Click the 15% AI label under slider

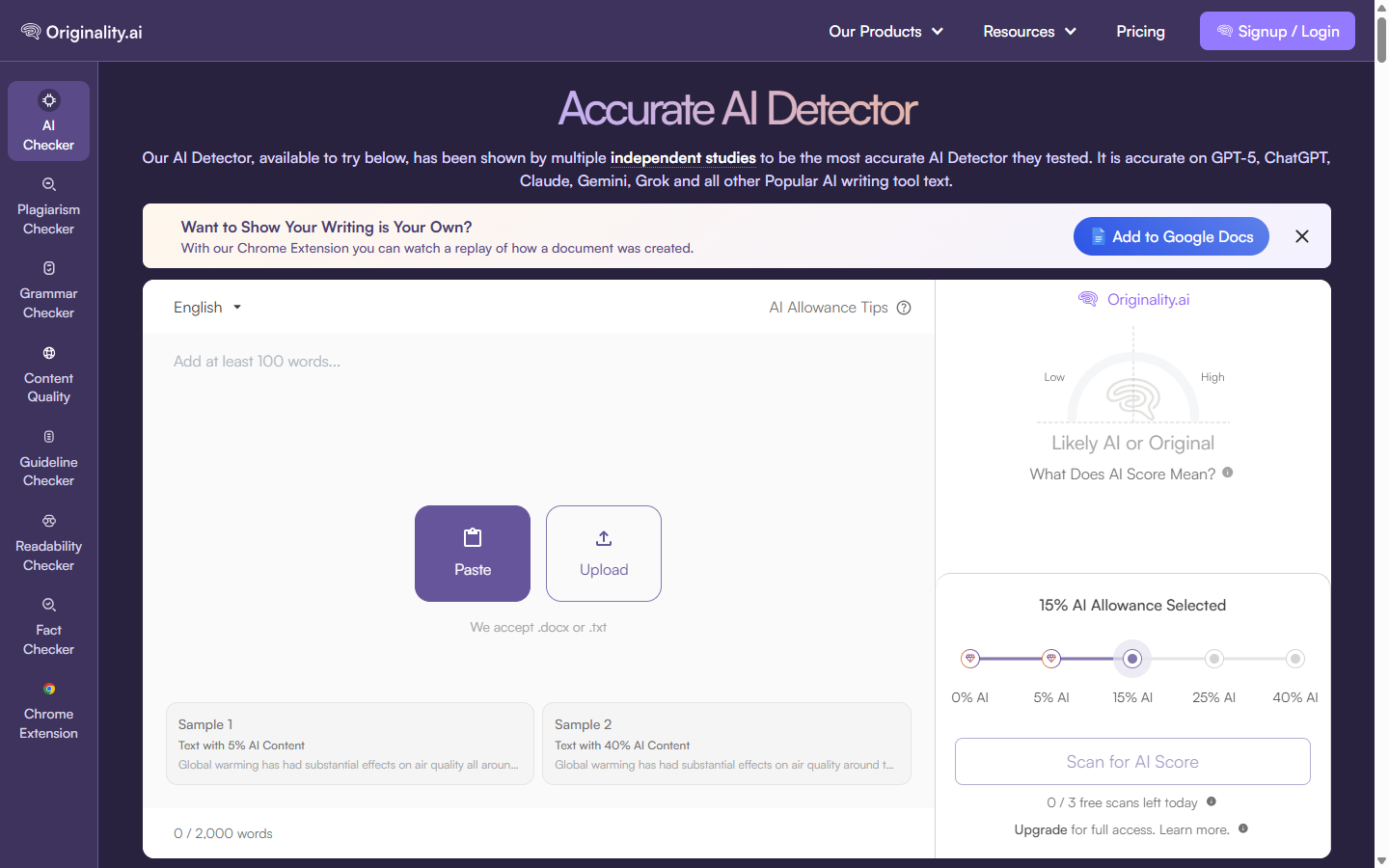[1132, 697]
